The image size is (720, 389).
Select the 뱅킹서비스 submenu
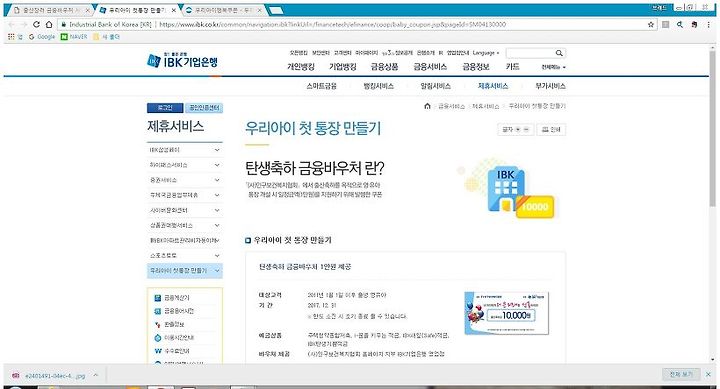pos(378,86)
